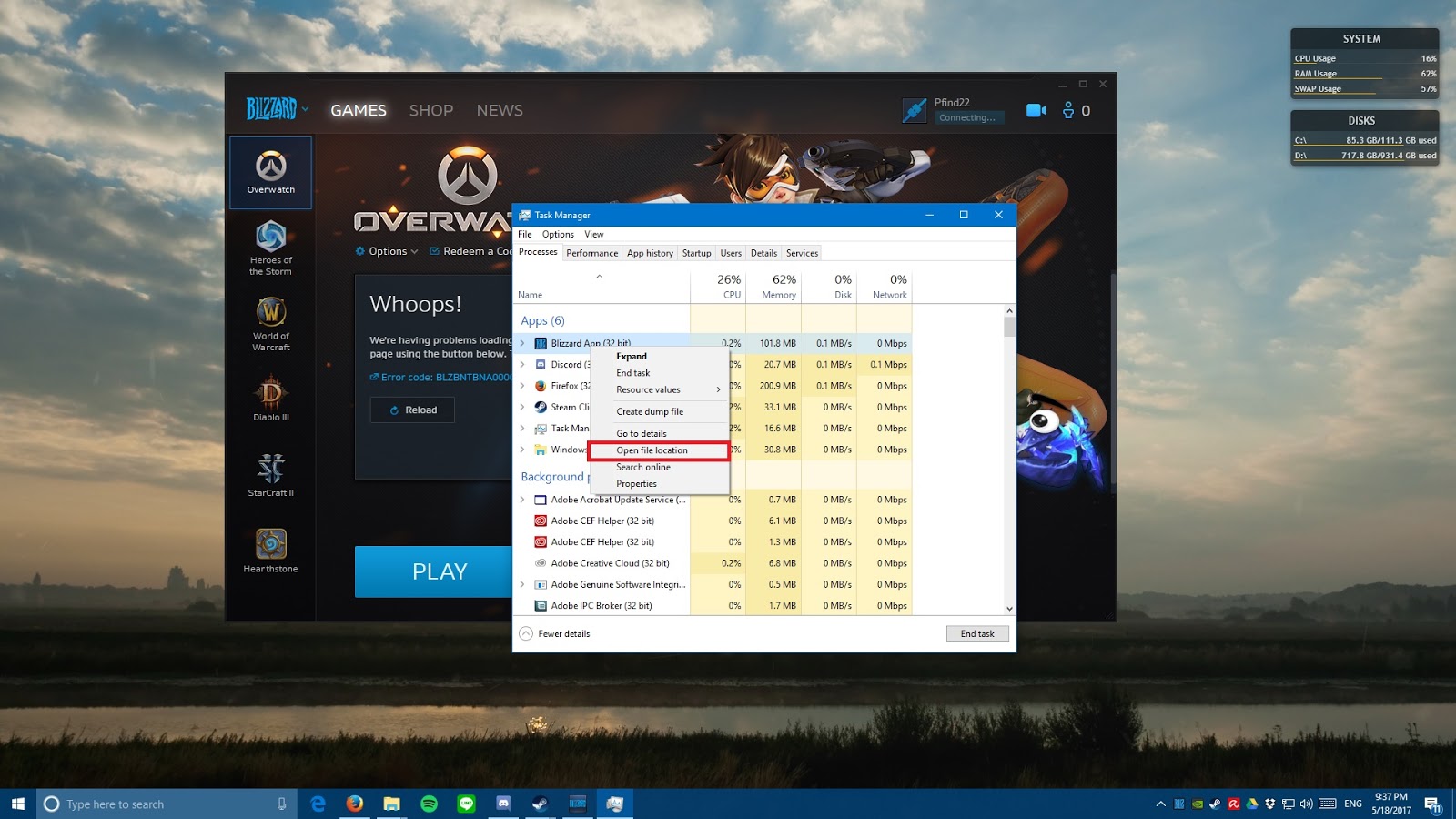Switch to the Startup tab
This screenshot has height=819, width=1456.
click(696, 253)
